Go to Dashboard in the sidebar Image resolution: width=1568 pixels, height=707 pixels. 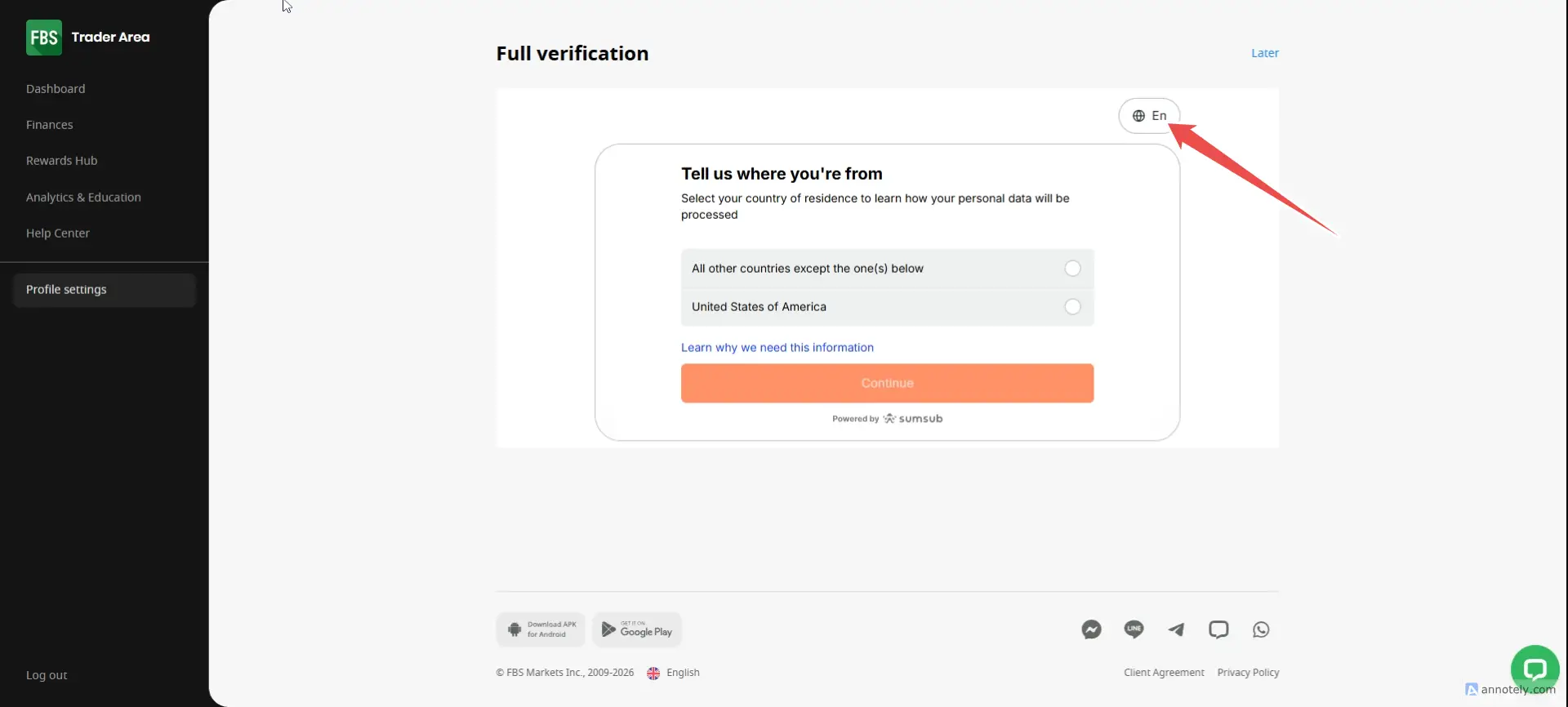[x=56, y=89]
